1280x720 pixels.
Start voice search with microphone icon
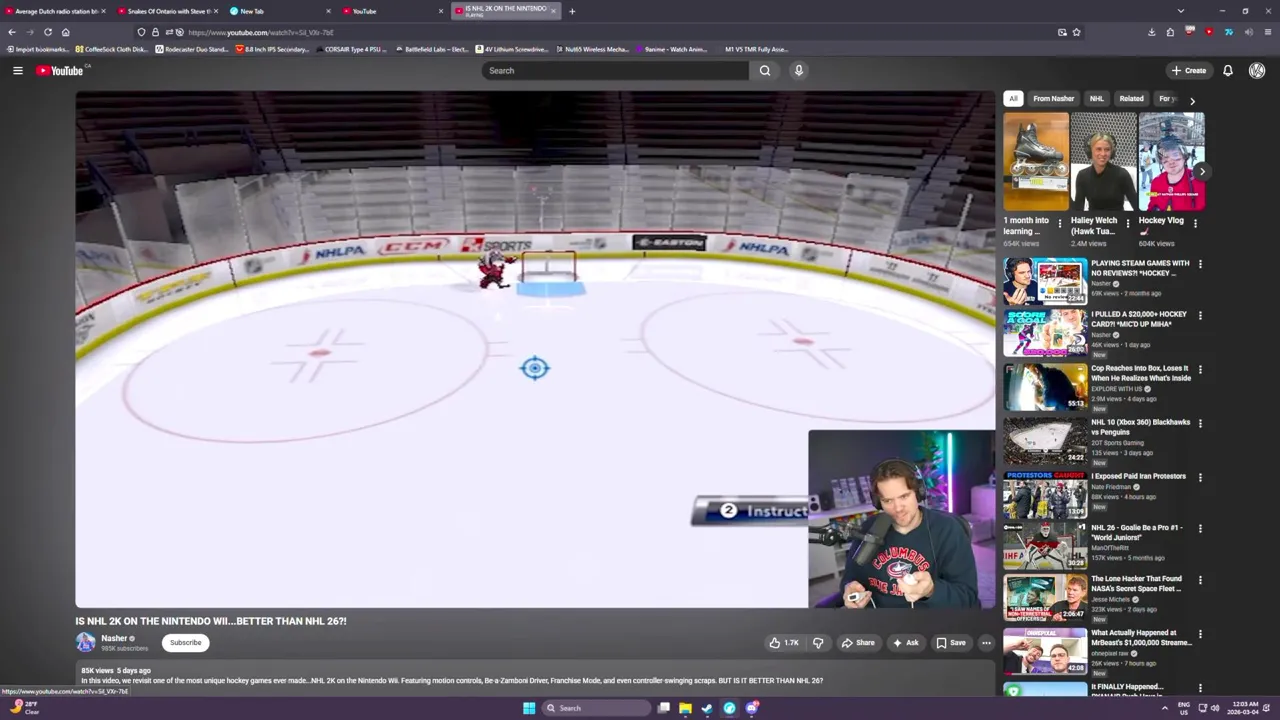799,70
